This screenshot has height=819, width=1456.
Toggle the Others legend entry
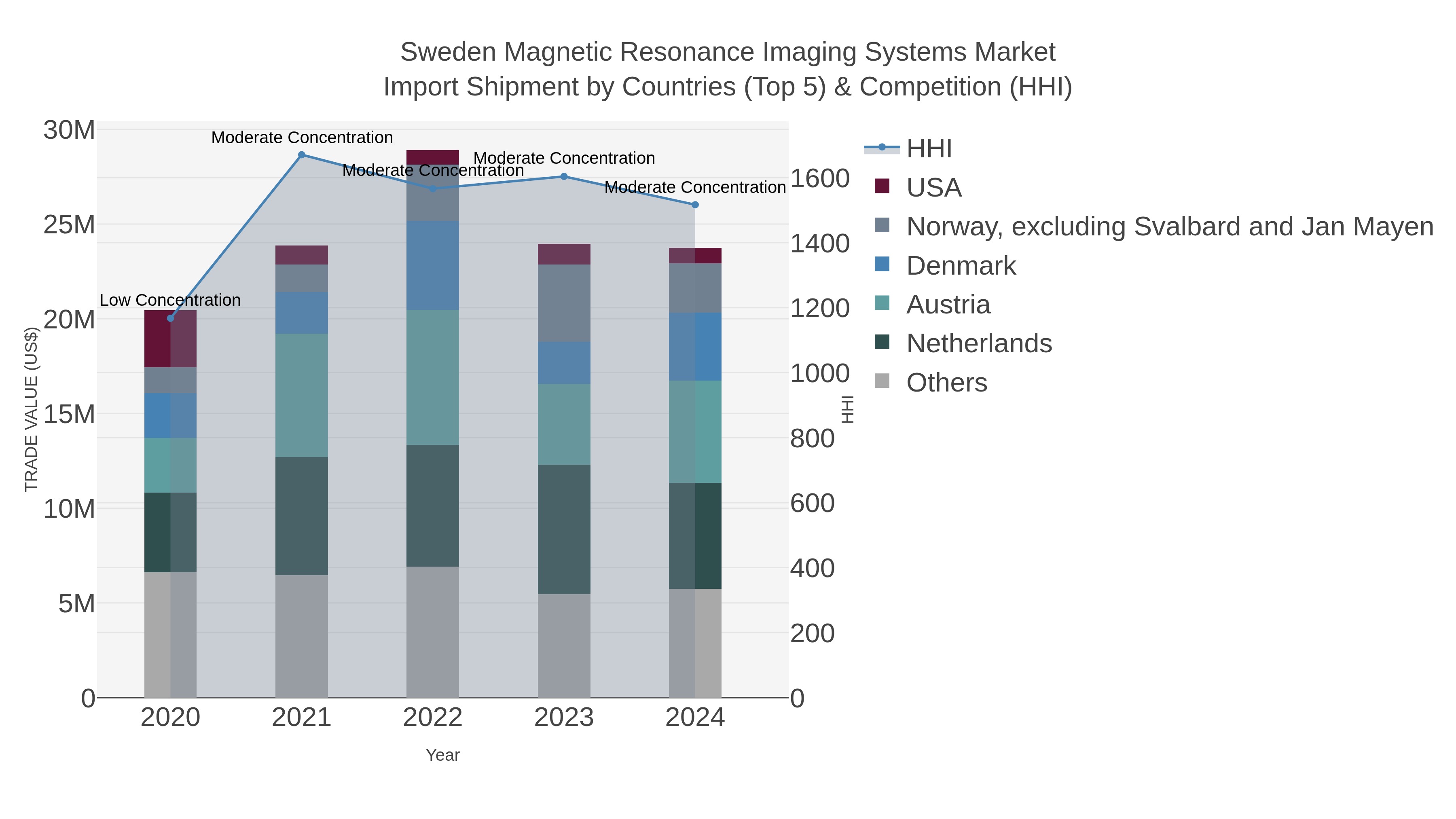930,382
